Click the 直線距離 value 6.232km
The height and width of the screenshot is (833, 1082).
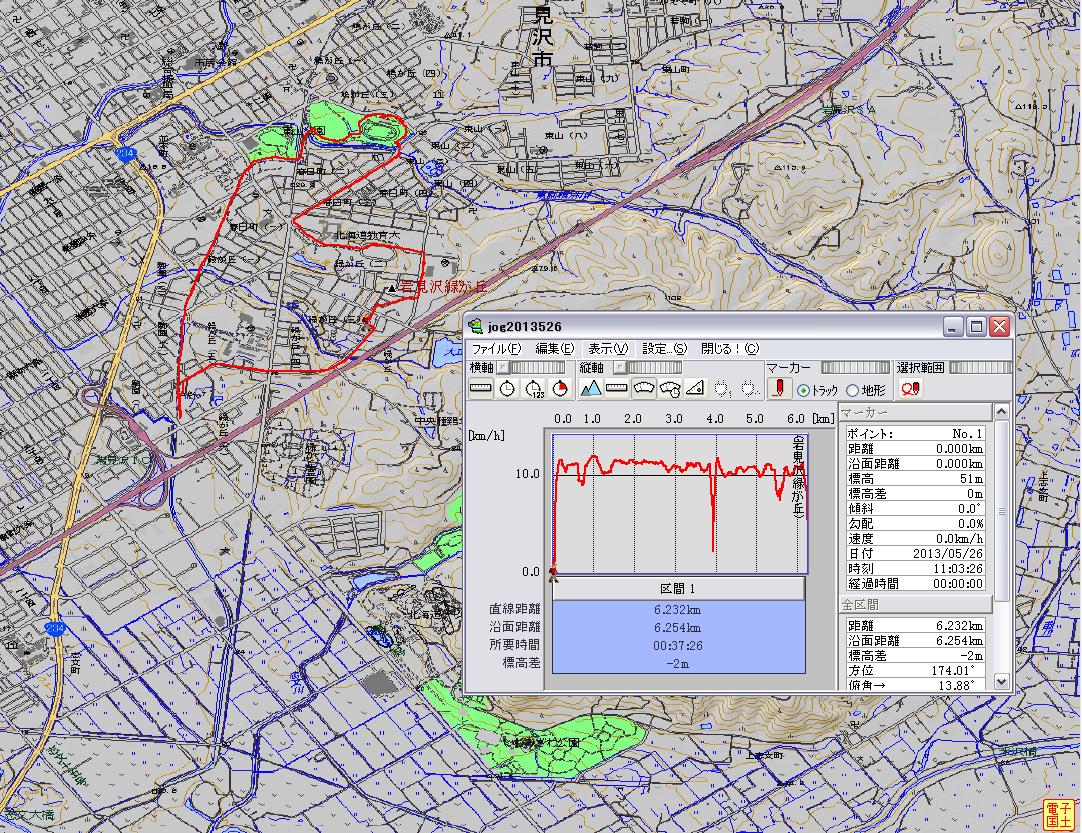tap(678, 610)
